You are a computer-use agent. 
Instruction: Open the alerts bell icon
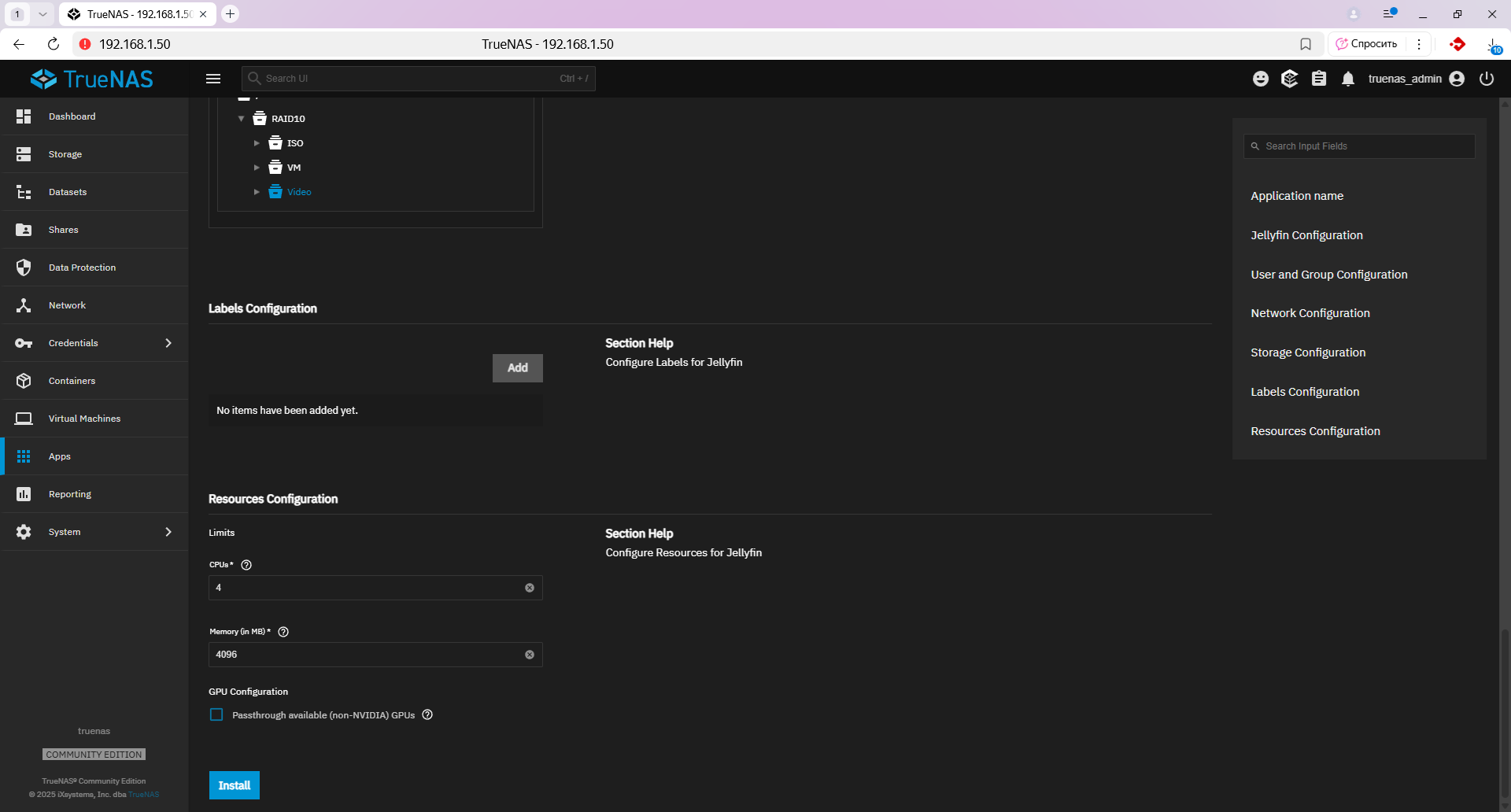[x=1348, y=79]
